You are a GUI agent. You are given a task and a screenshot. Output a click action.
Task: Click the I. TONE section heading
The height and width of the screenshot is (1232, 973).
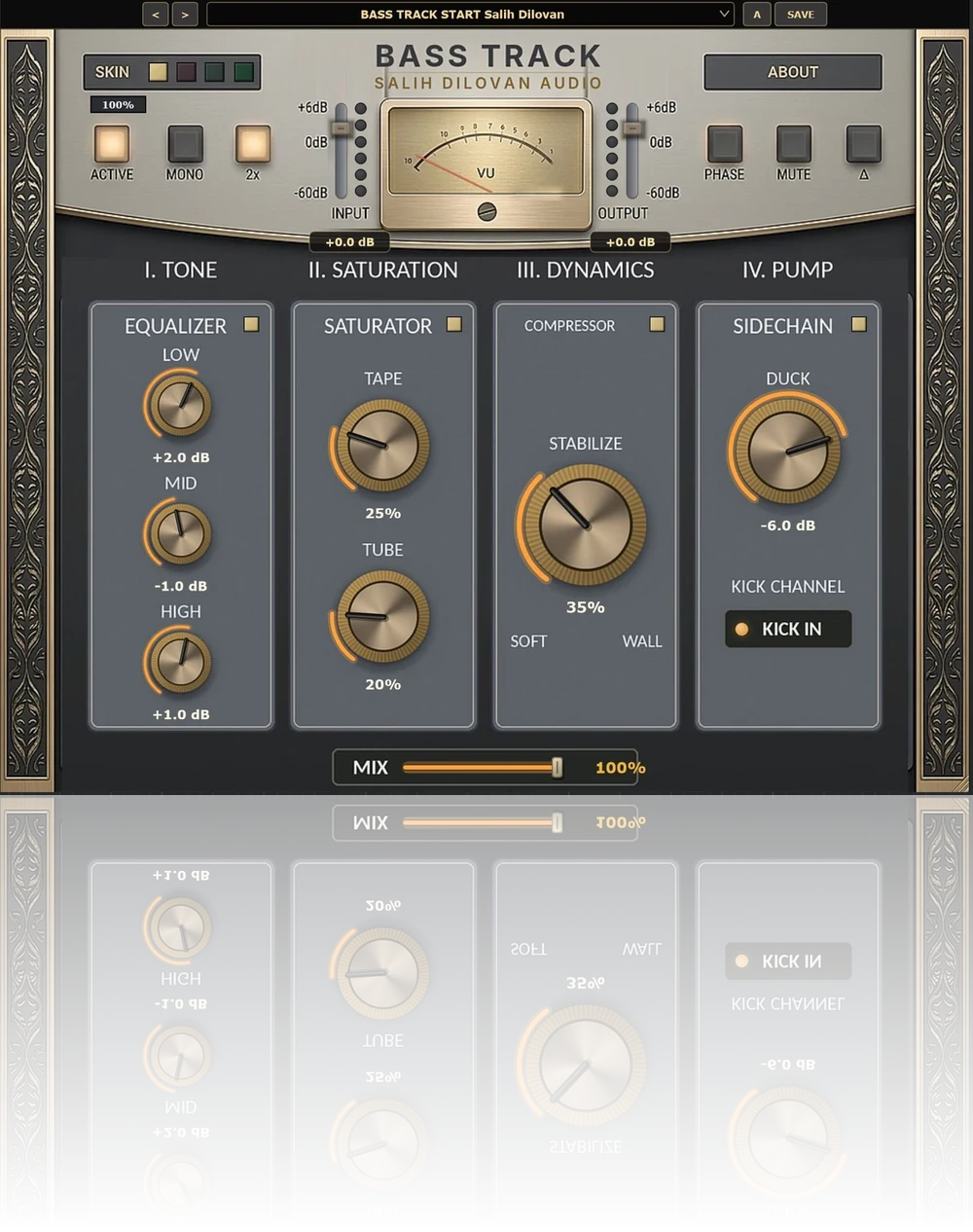tap(180, 270)
